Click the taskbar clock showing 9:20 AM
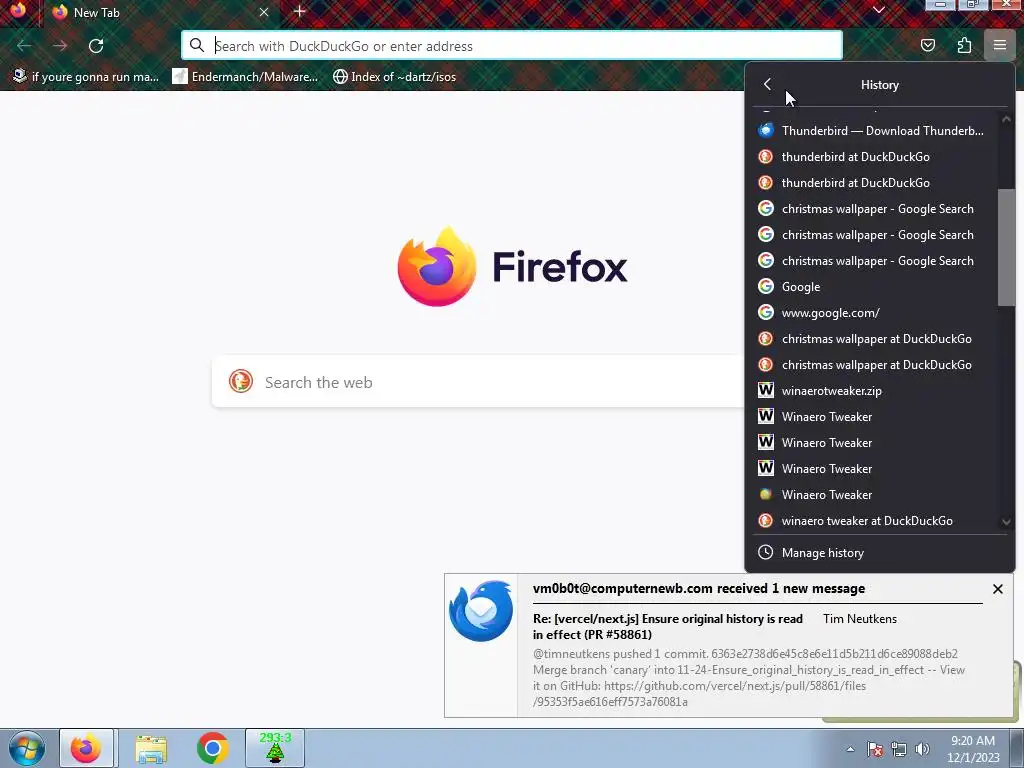 pyautogui.click(x=973, y=749)
